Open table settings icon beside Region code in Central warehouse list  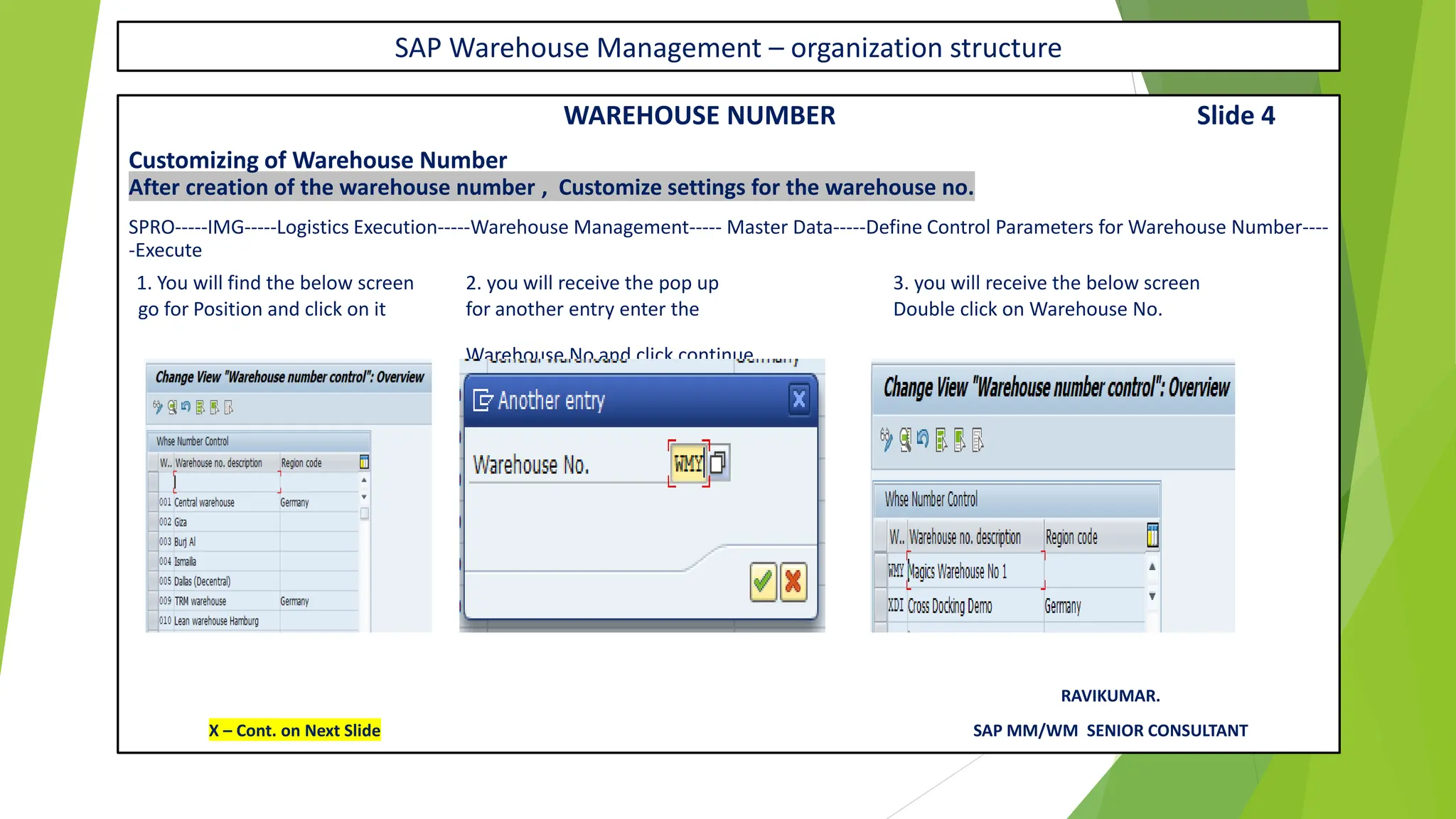[364, 462]
